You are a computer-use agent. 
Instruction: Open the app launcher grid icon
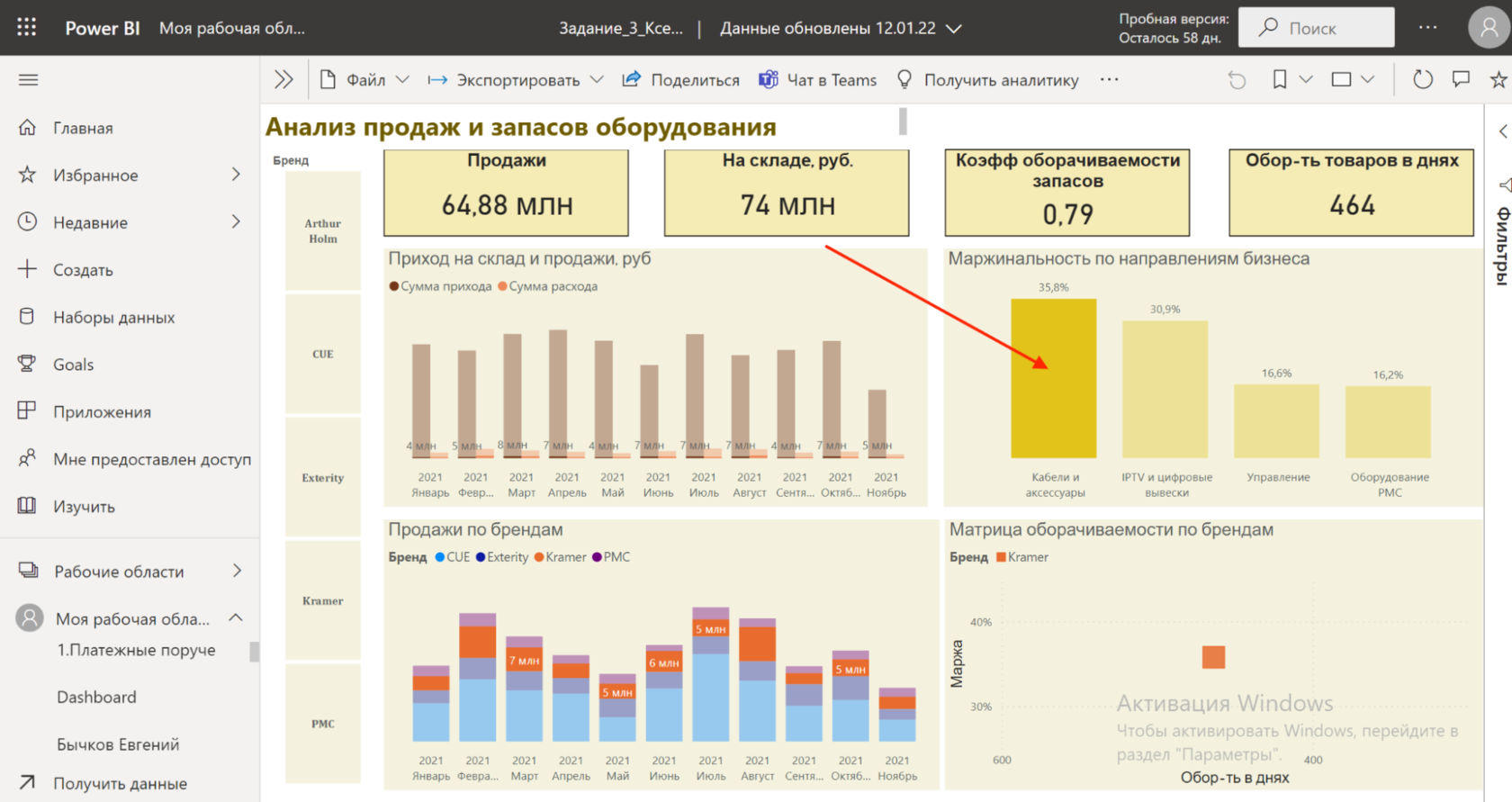click(x=27, y=27)
